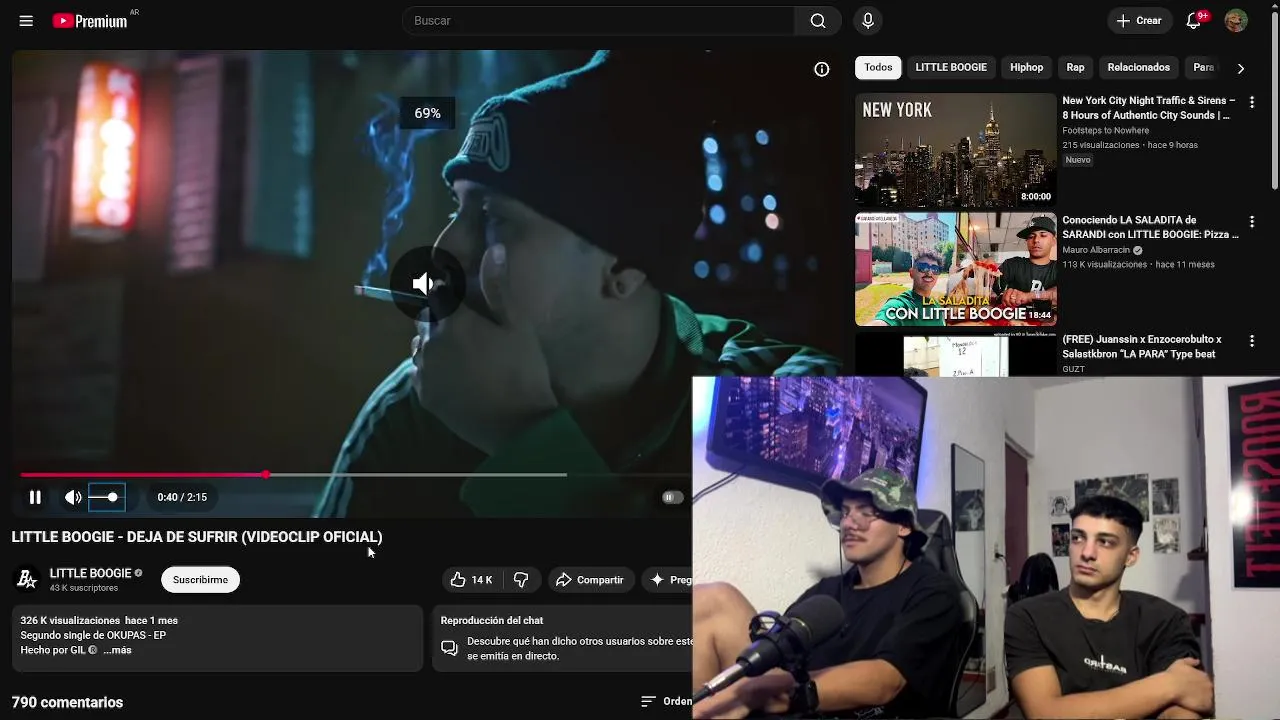Dislike the video
The width and height of the screenshot is (1280, 720).
521,580
